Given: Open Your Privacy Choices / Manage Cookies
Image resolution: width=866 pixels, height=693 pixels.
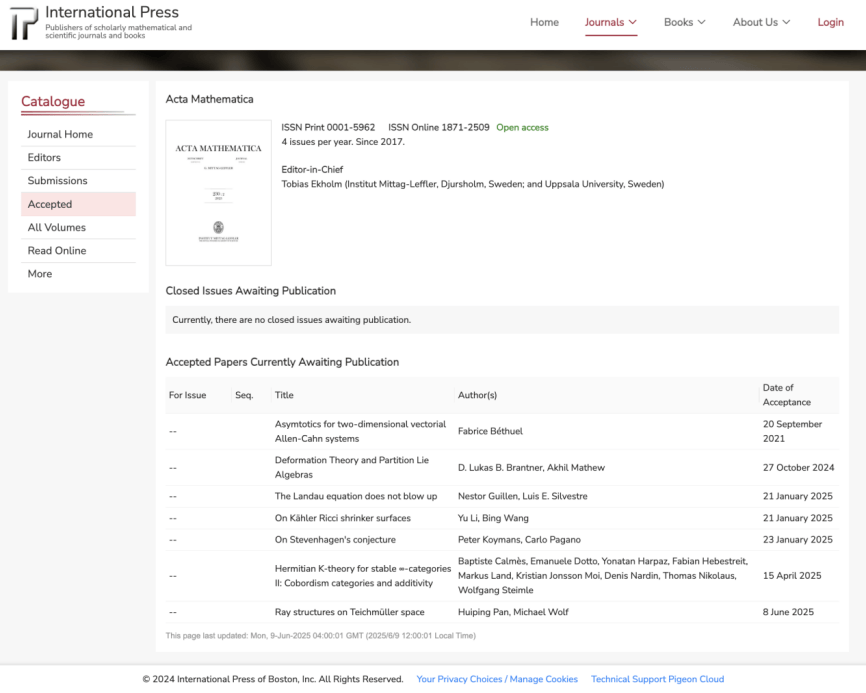Looking at the screenshot, I should click(x=497, y=679).
